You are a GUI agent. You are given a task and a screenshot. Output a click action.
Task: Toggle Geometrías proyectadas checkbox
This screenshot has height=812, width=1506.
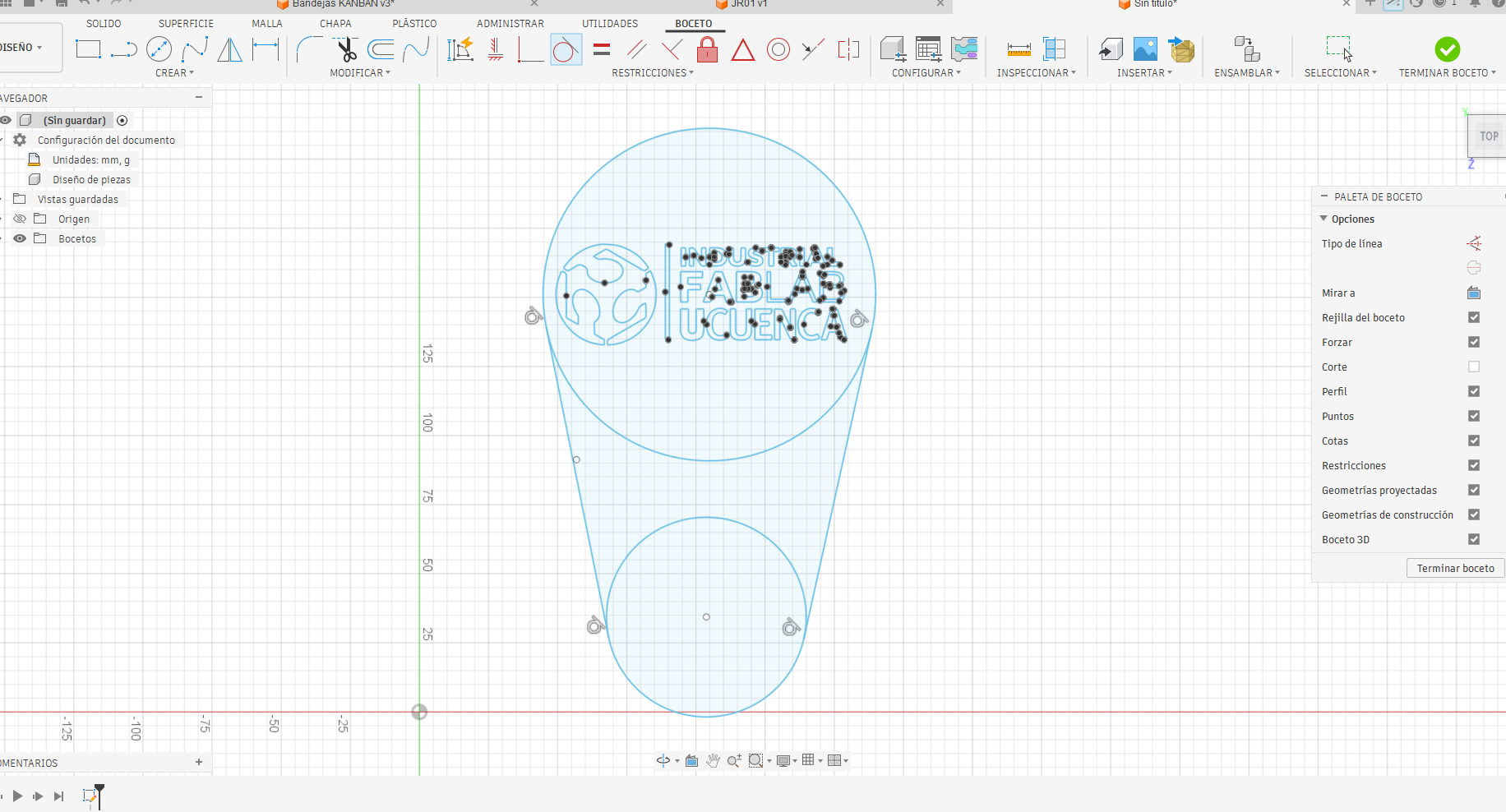pos(1474,490)
